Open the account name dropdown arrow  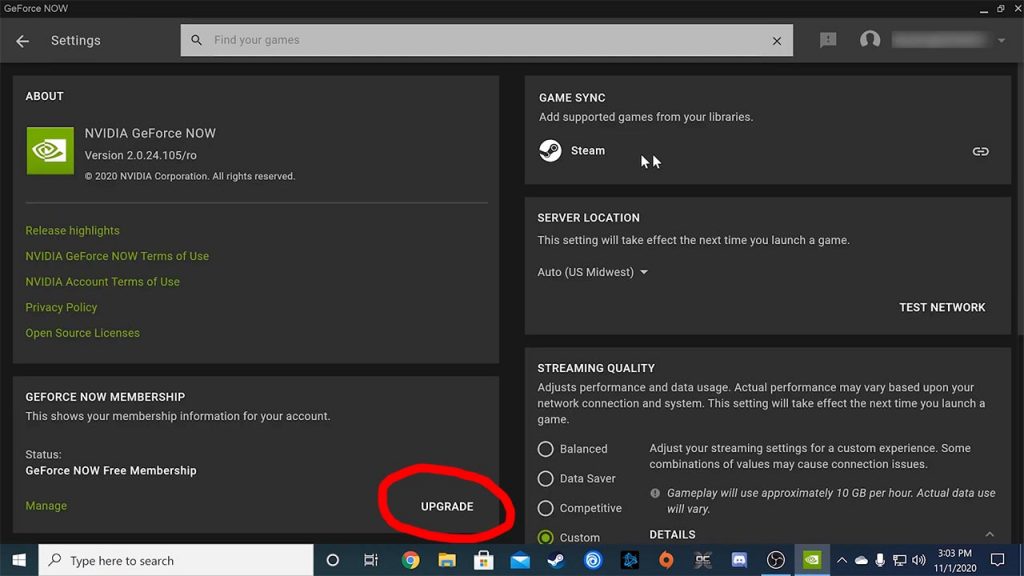click(x=1001, y=40)
